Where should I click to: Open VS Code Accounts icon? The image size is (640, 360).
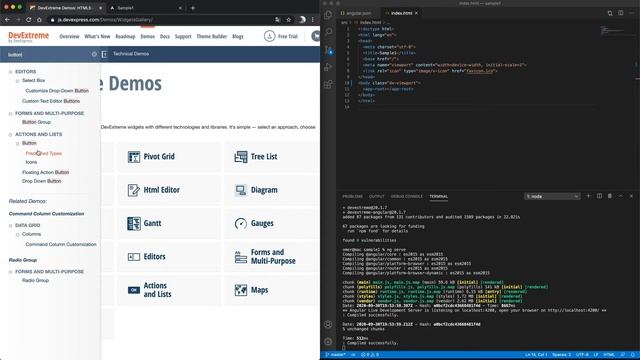(x=328, y=324)
